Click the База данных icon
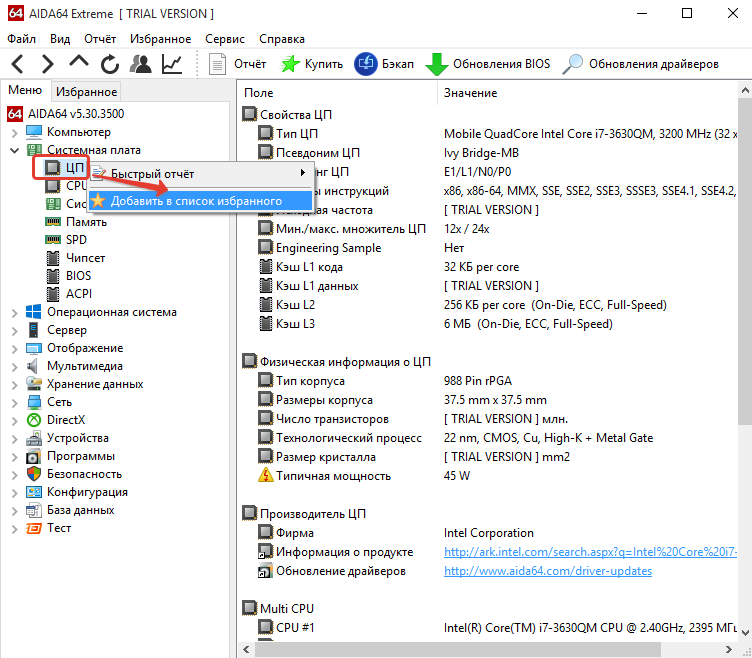 (x=34, y=510)
